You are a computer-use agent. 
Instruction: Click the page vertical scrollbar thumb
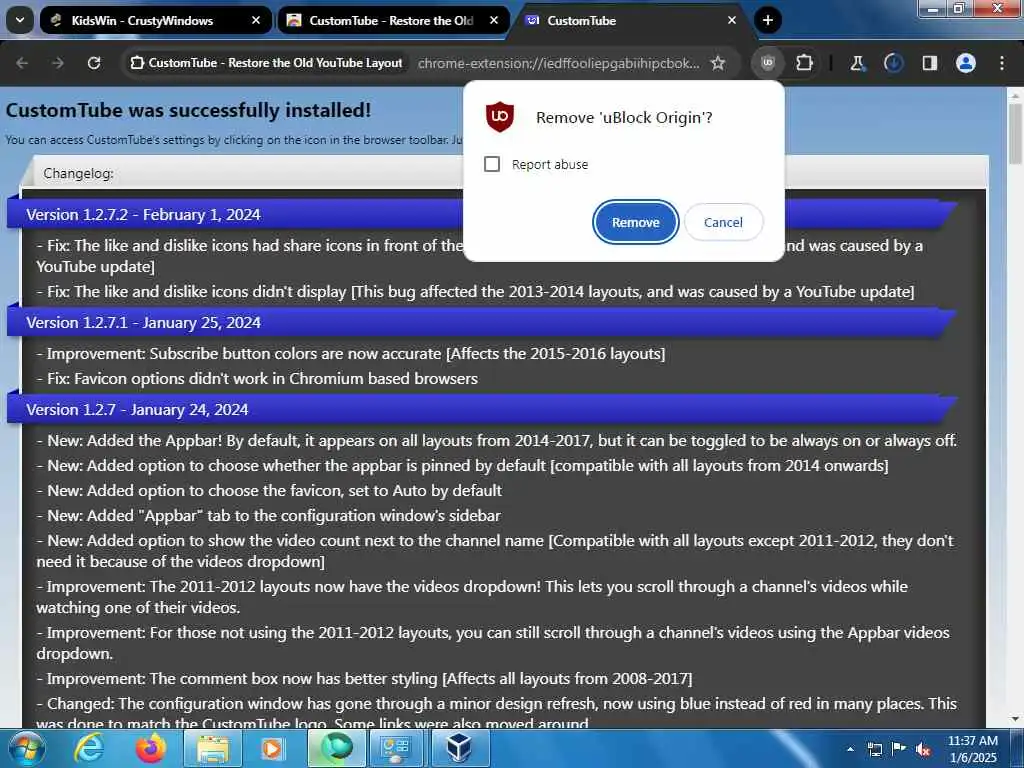tap(1016, 133)
